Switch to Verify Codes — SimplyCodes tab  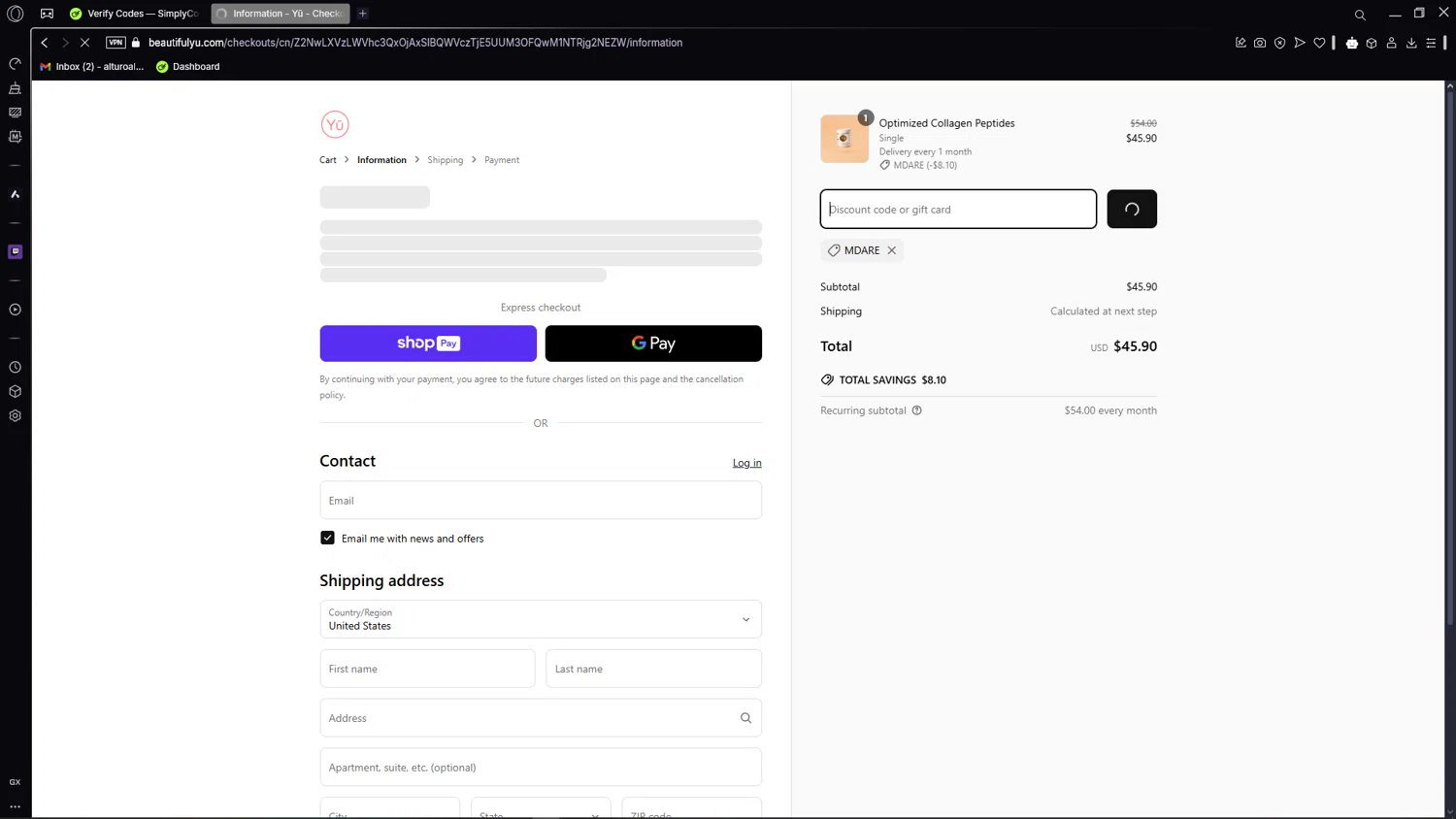[x=135, y=14]
